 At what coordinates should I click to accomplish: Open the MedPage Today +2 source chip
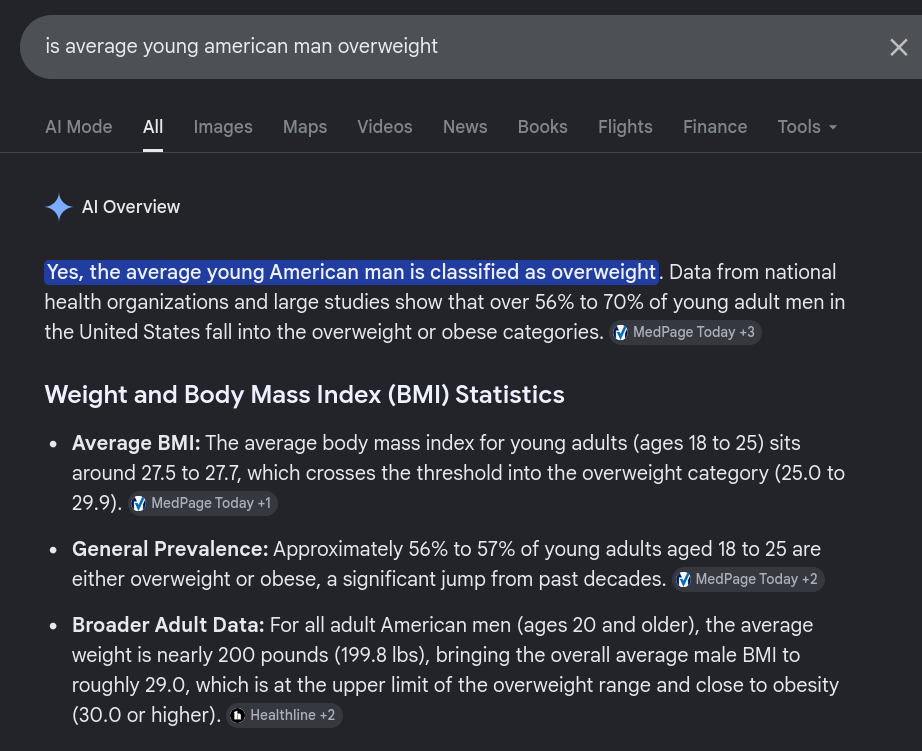(748, 579)
